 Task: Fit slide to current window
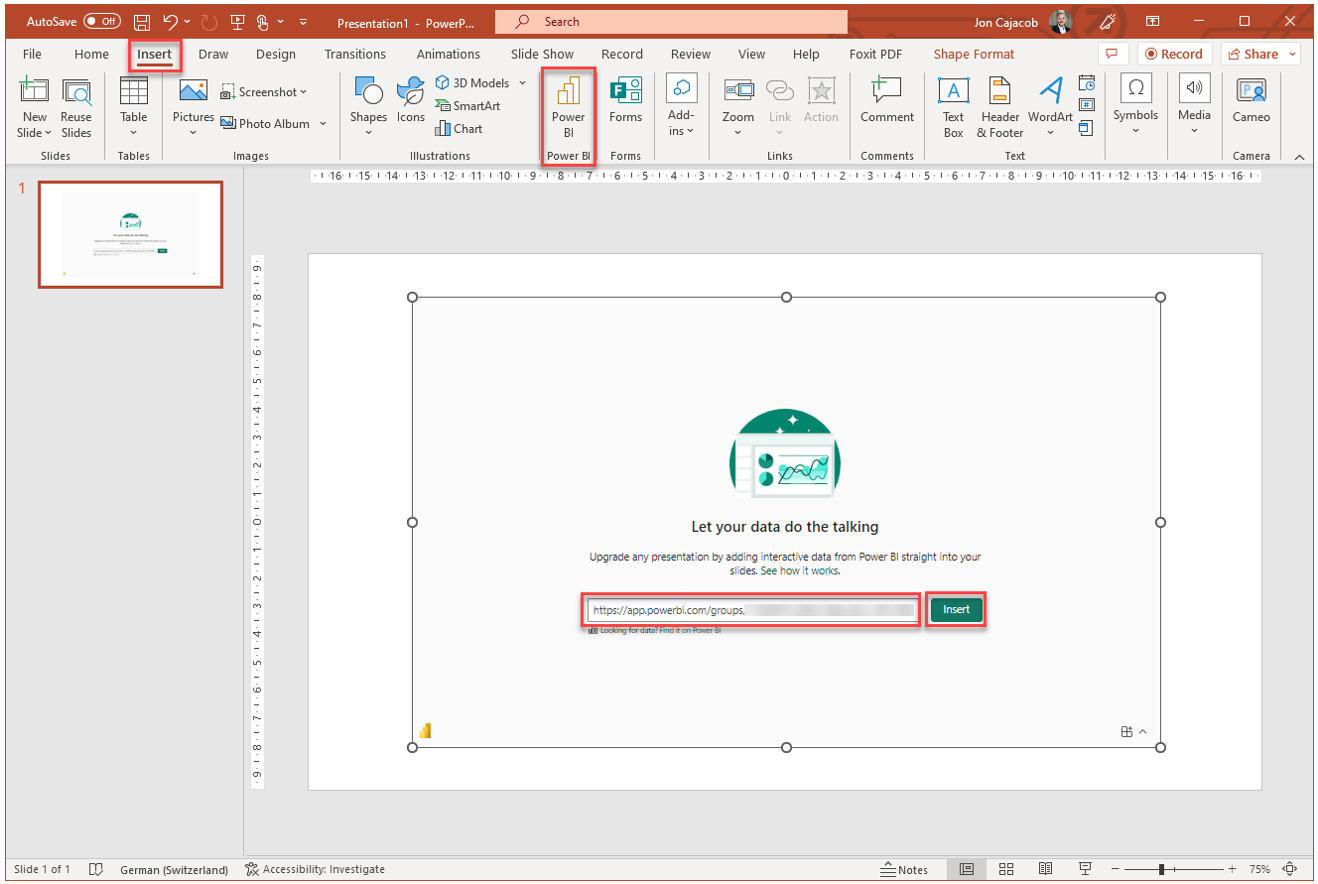pyautogui.click(x=1290, y=869)
